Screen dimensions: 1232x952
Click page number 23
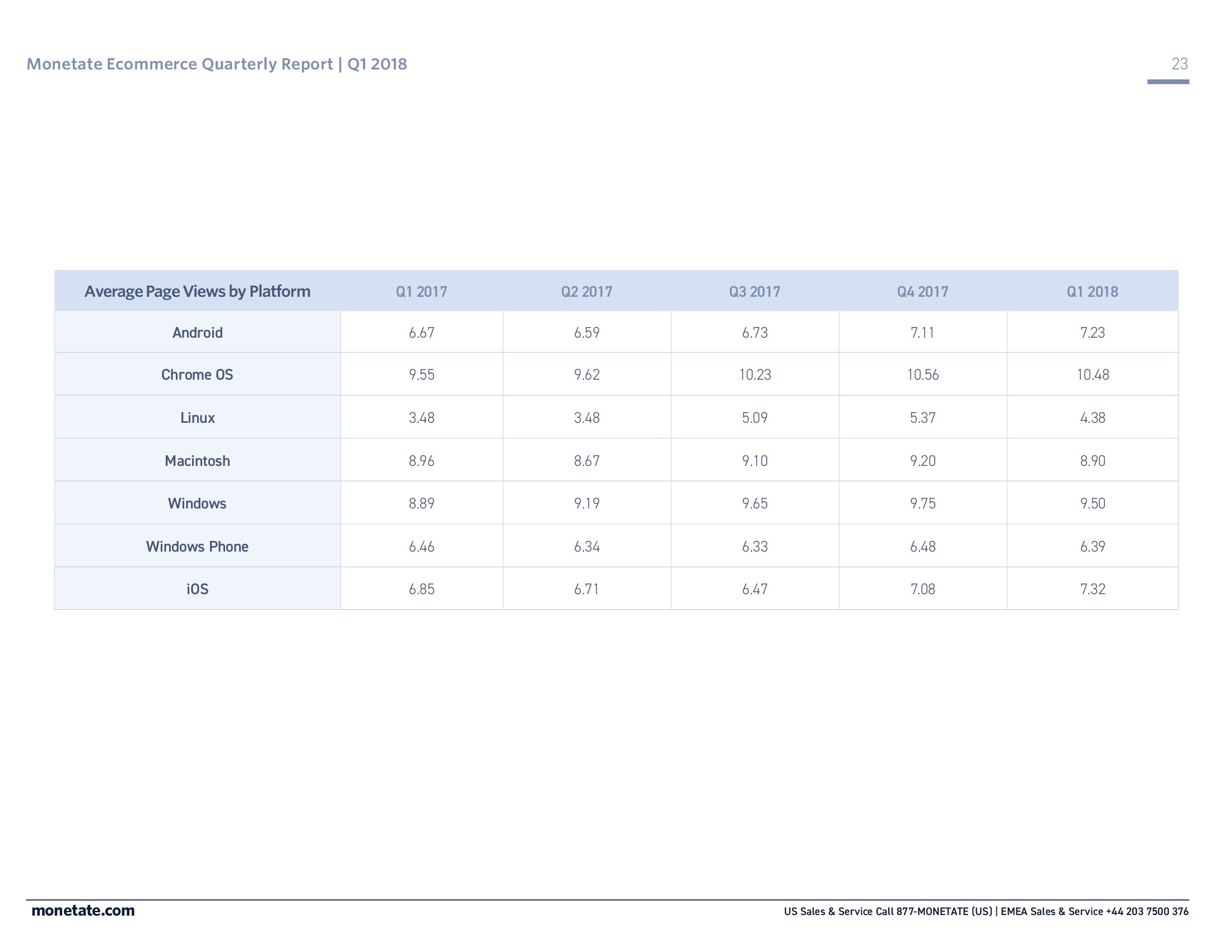(1179, 64)
